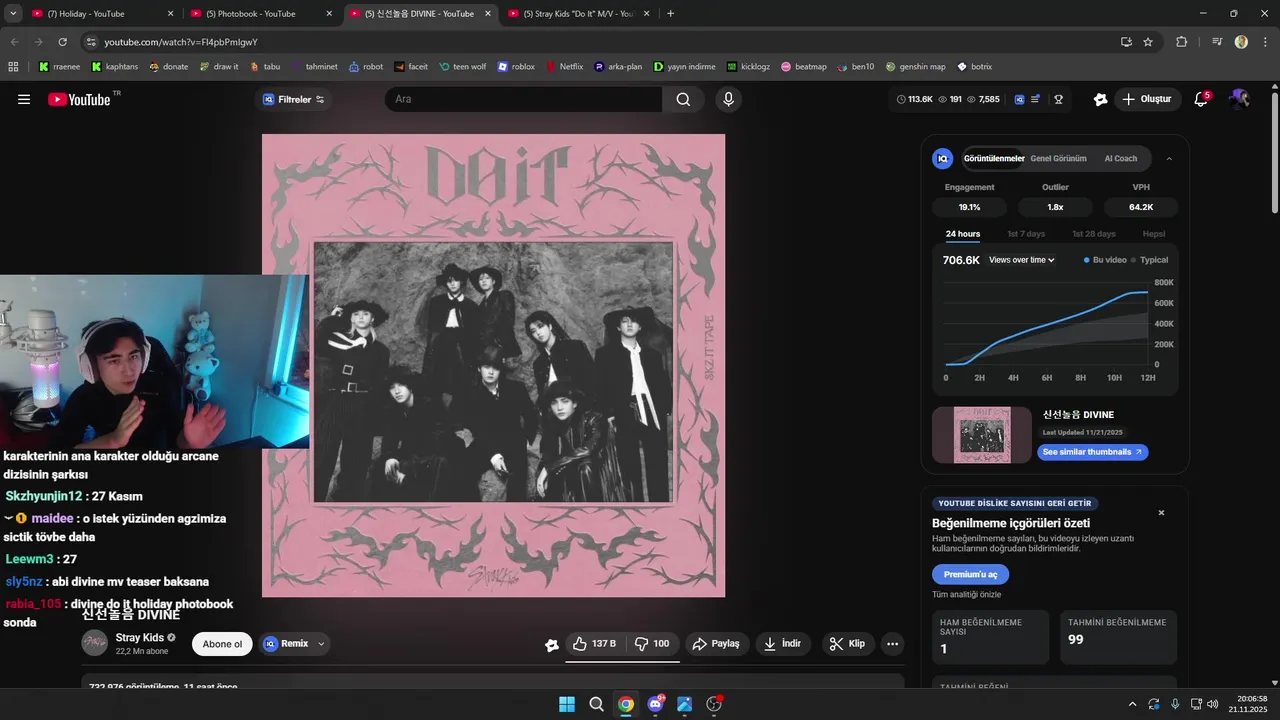Image resolution: width=1280 pixels, height=720 pixels.
Task: Open the browser apps grid icon
Action: tap(13, 67)
